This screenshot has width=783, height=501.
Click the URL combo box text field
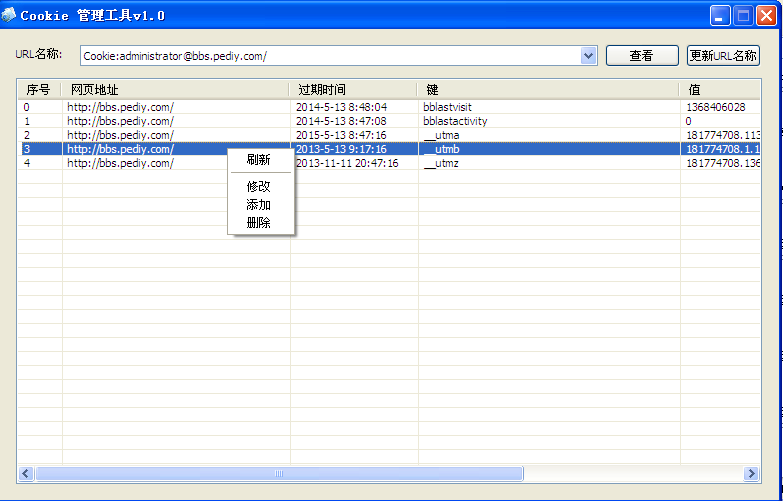[x=331, y=56]
